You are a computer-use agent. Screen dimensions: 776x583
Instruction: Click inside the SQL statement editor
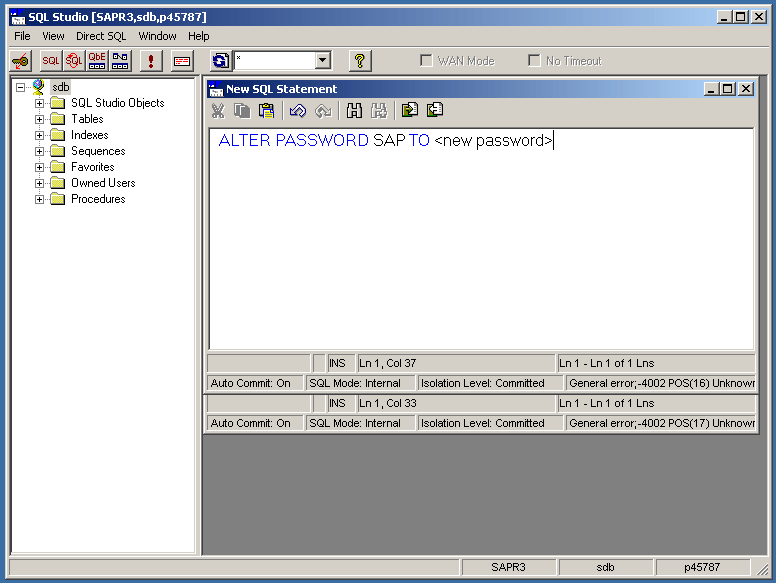coord(482,239)
